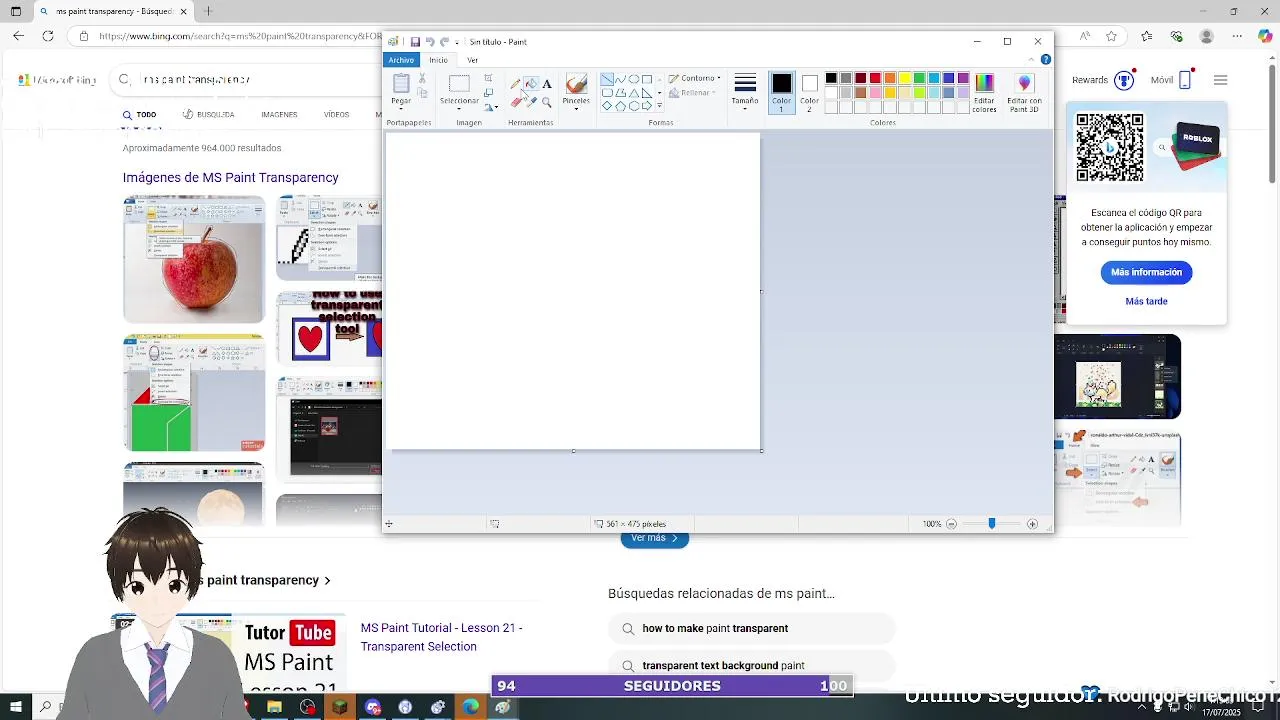Click Save icon in Paint title bar

(x=415, y=42)
